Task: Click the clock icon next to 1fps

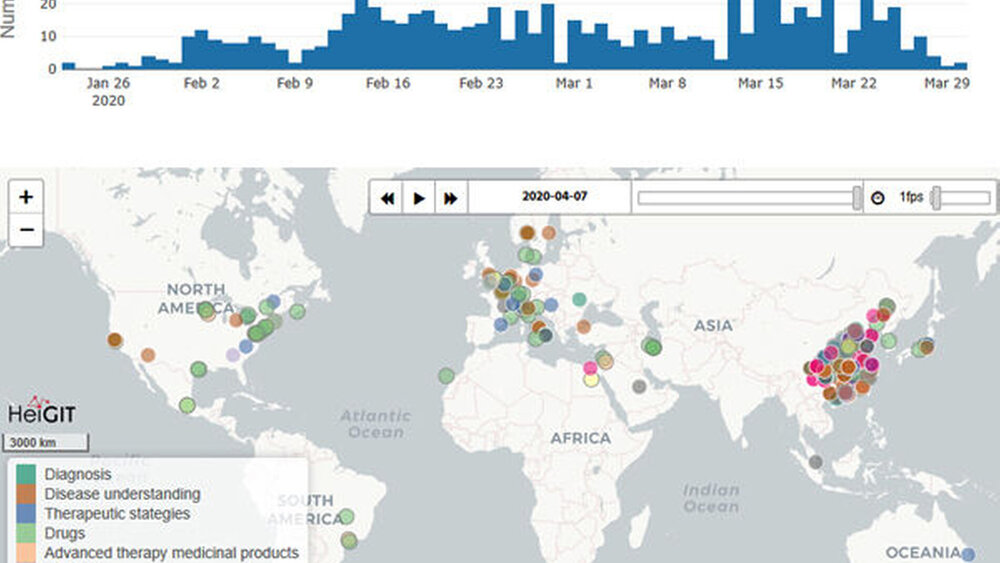Action: (x=877, y=198)
